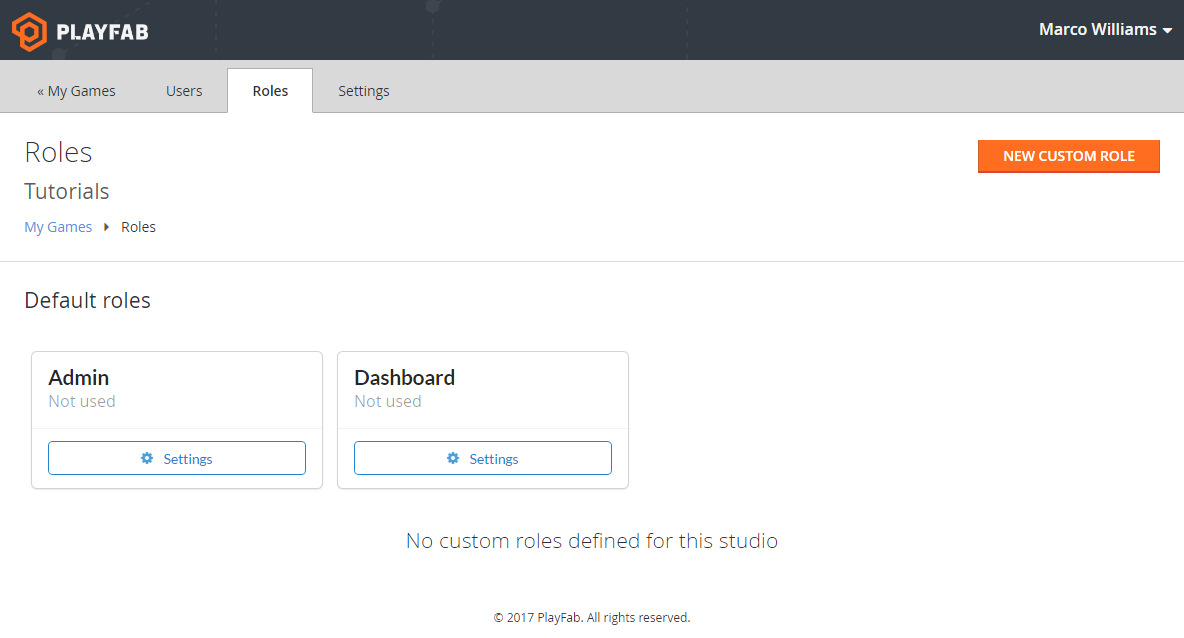Click the gear icon in Dashboard Settings button
Viewport: 1184px width, 638px height.
tap(453, 458)
